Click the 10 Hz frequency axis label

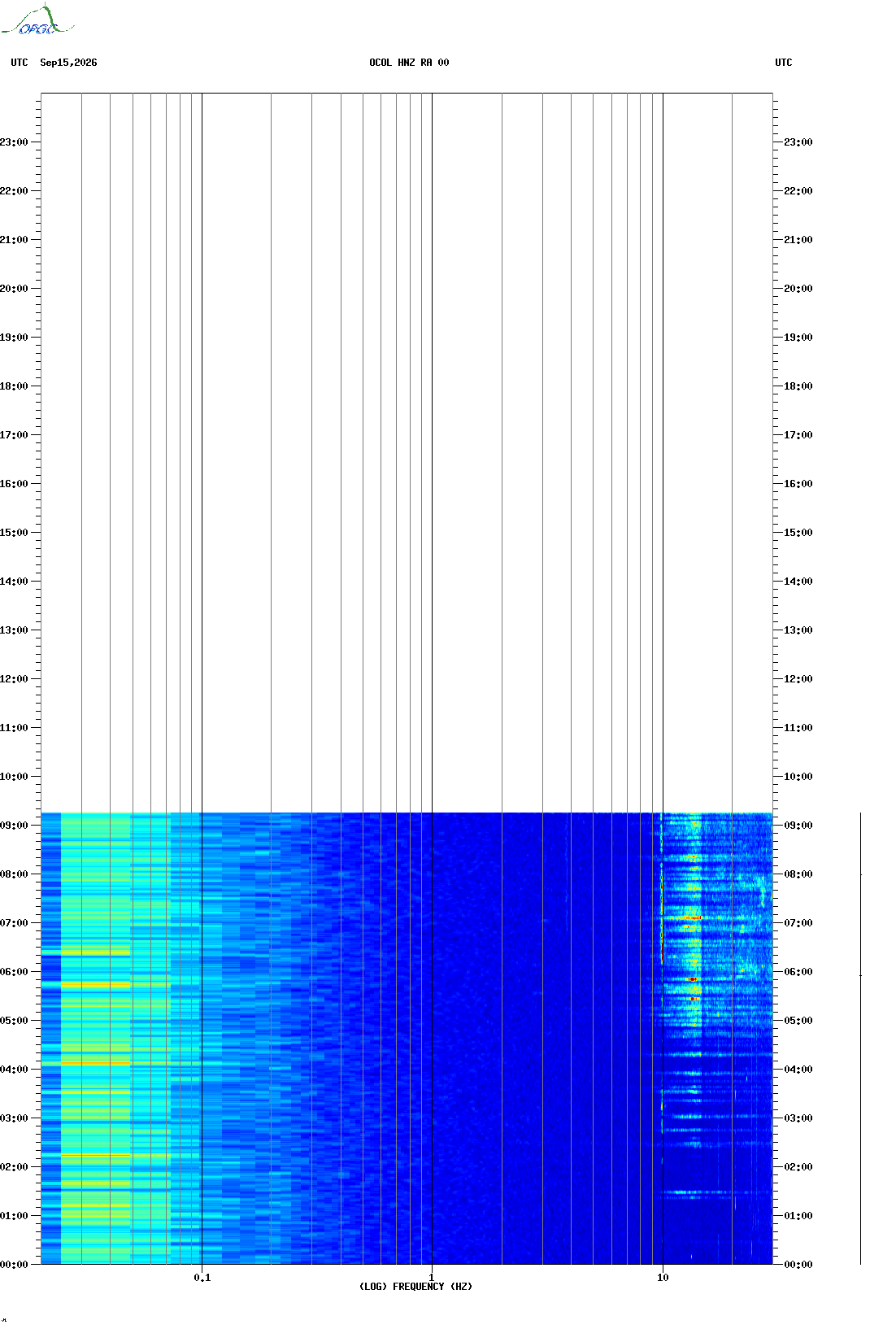[663, 1278]
